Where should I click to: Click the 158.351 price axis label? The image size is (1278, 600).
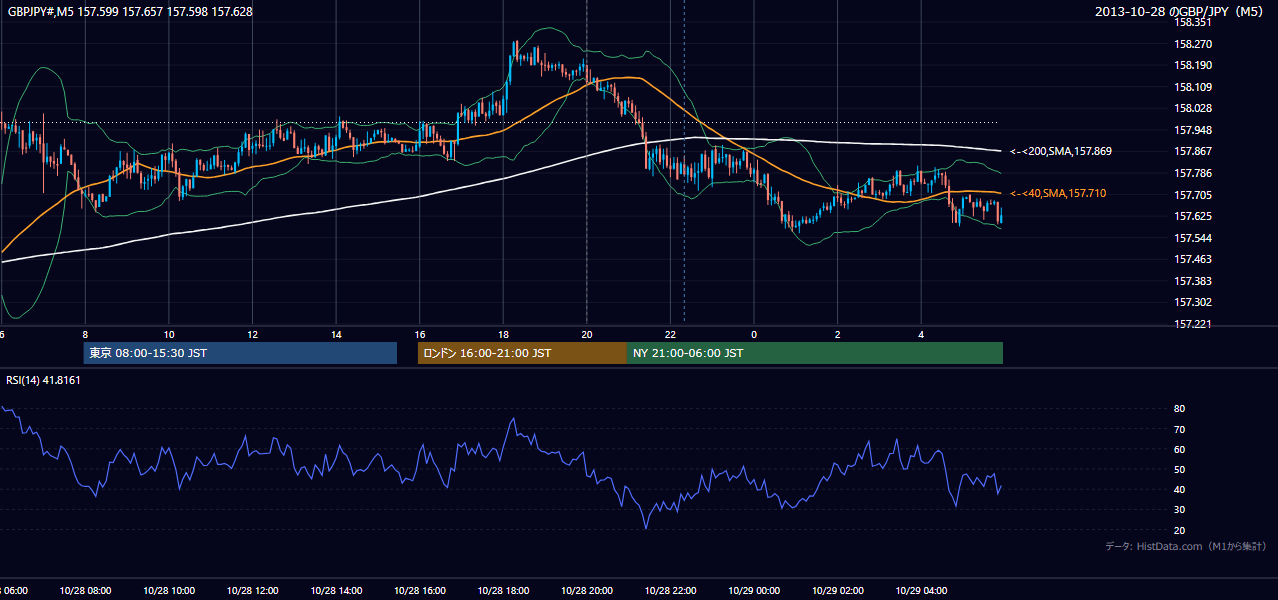1193,22
